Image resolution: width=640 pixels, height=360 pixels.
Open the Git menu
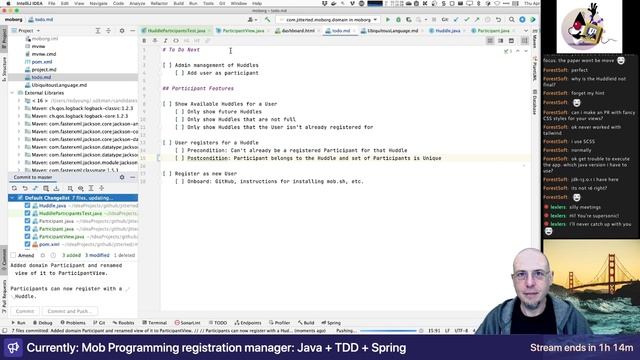click(222, 3)
